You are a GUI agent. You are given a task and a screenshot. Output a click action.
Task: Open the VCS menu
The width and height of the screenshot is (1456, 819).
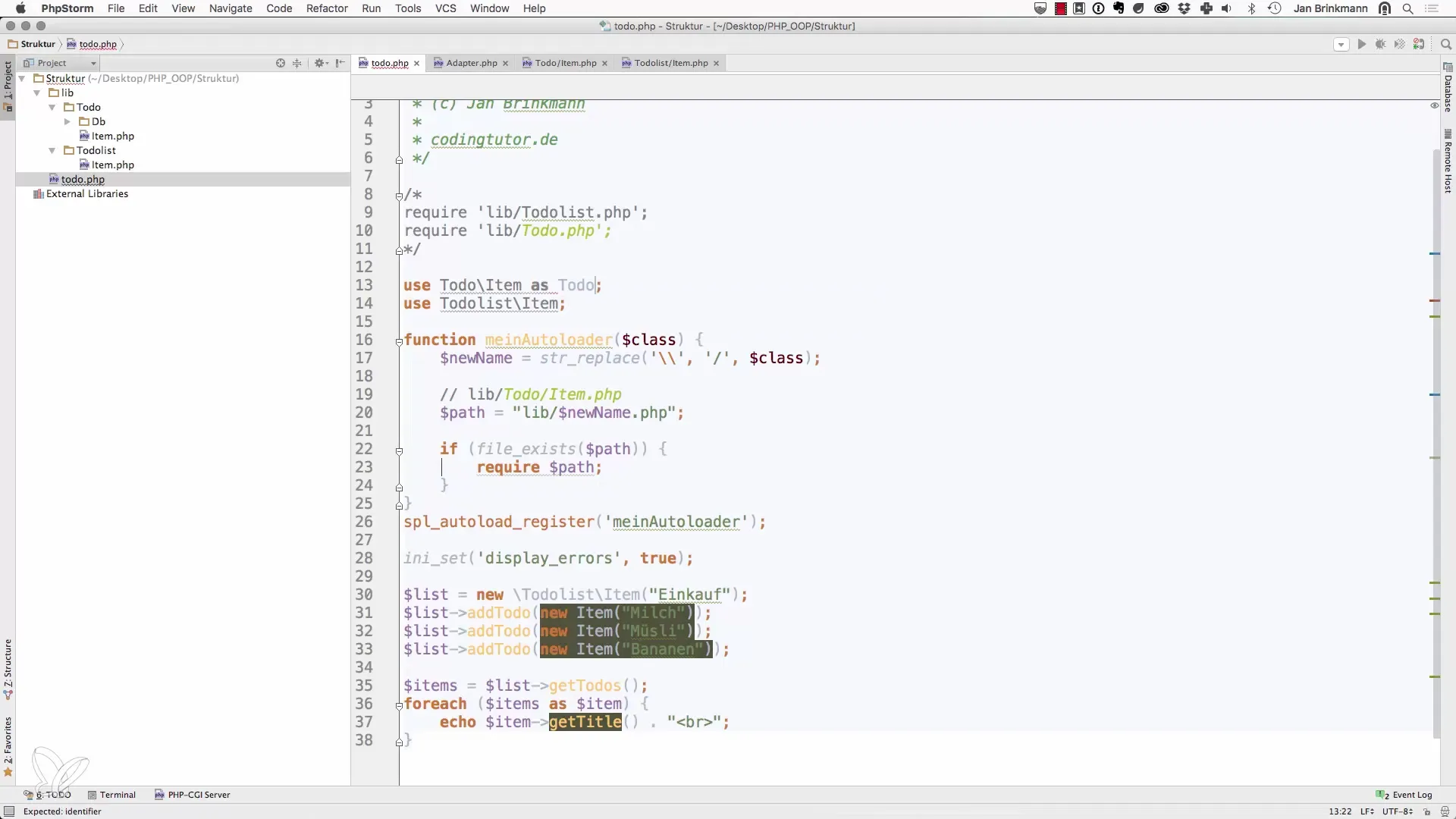[x=446, y=8]
